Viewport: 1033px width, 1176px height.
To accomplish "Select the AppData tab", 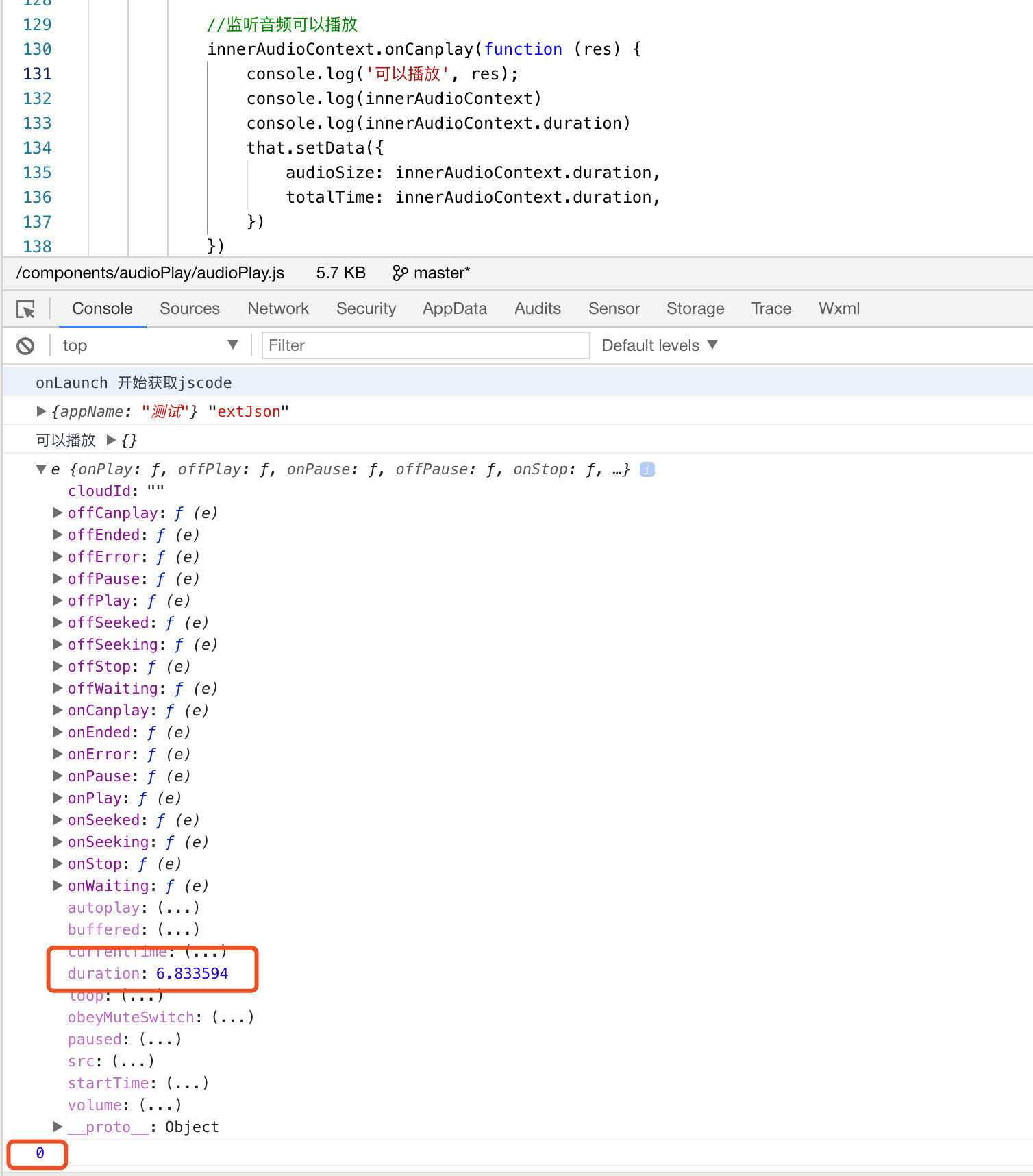I will (x=455, y=308).
